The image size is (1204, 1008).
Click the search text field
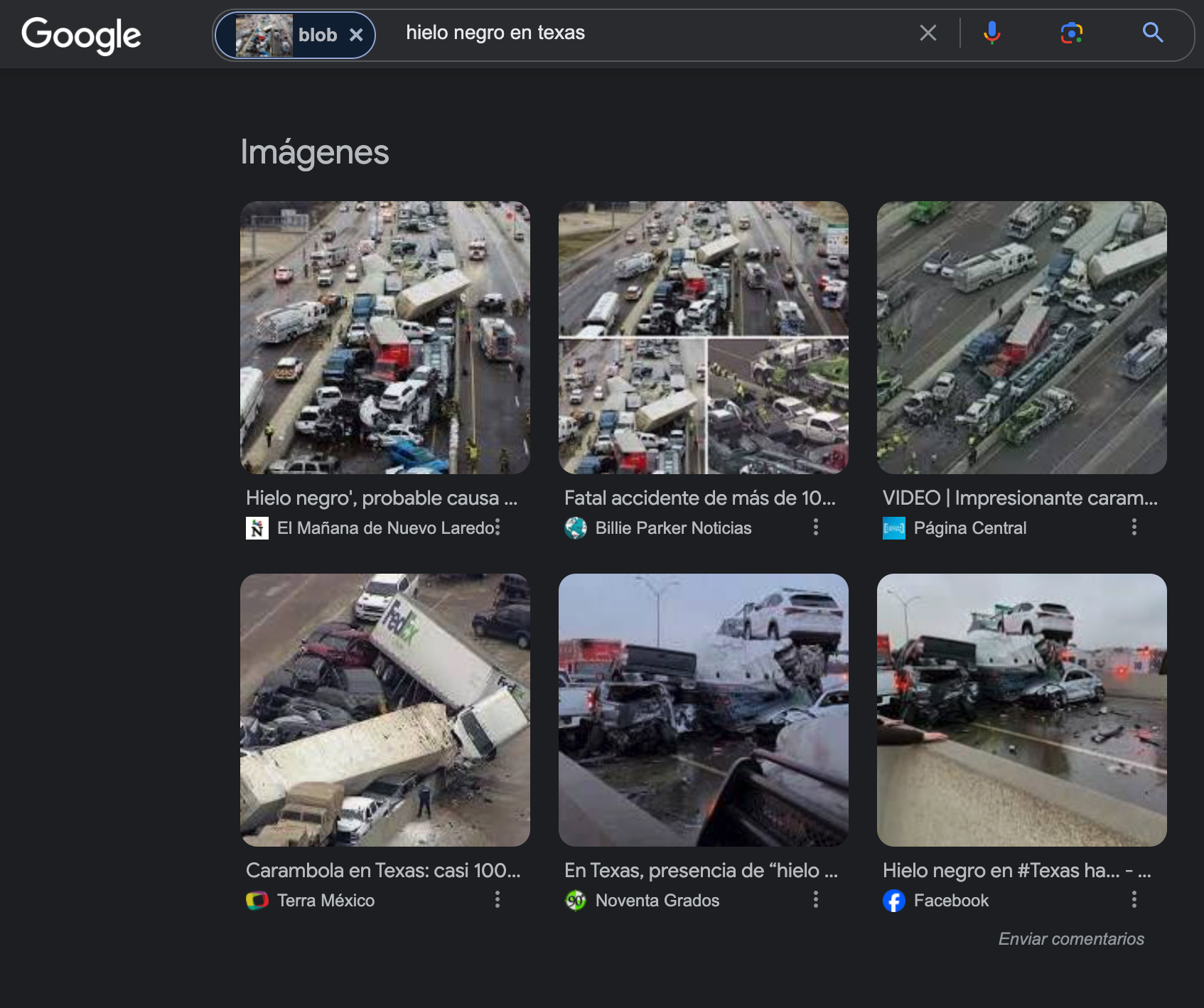pyautogui.click(x=654, y=33)
